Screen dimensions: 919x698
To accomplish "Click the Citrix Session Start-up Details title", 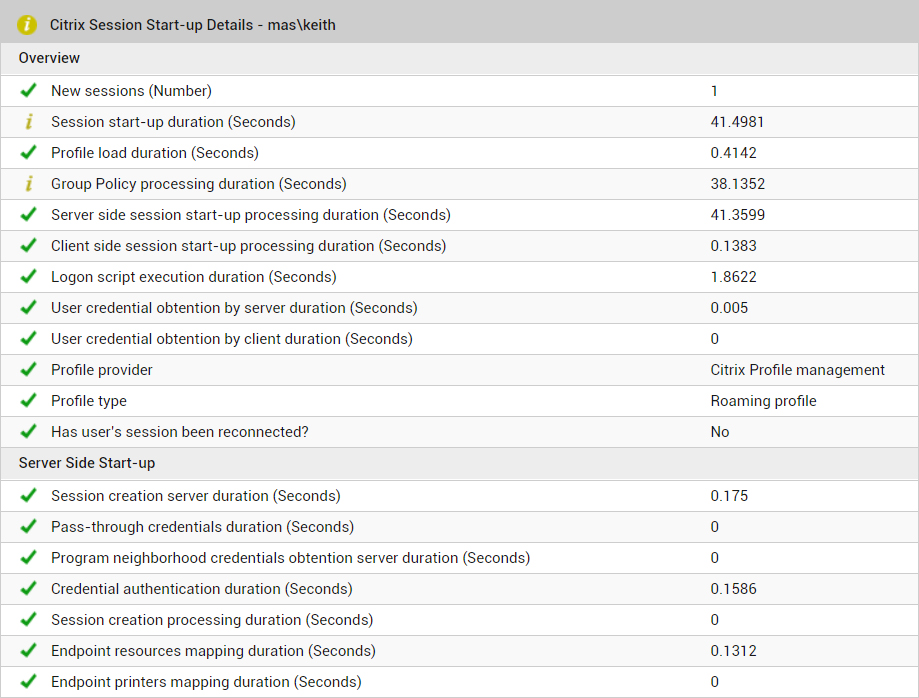I will pos(193,25).
